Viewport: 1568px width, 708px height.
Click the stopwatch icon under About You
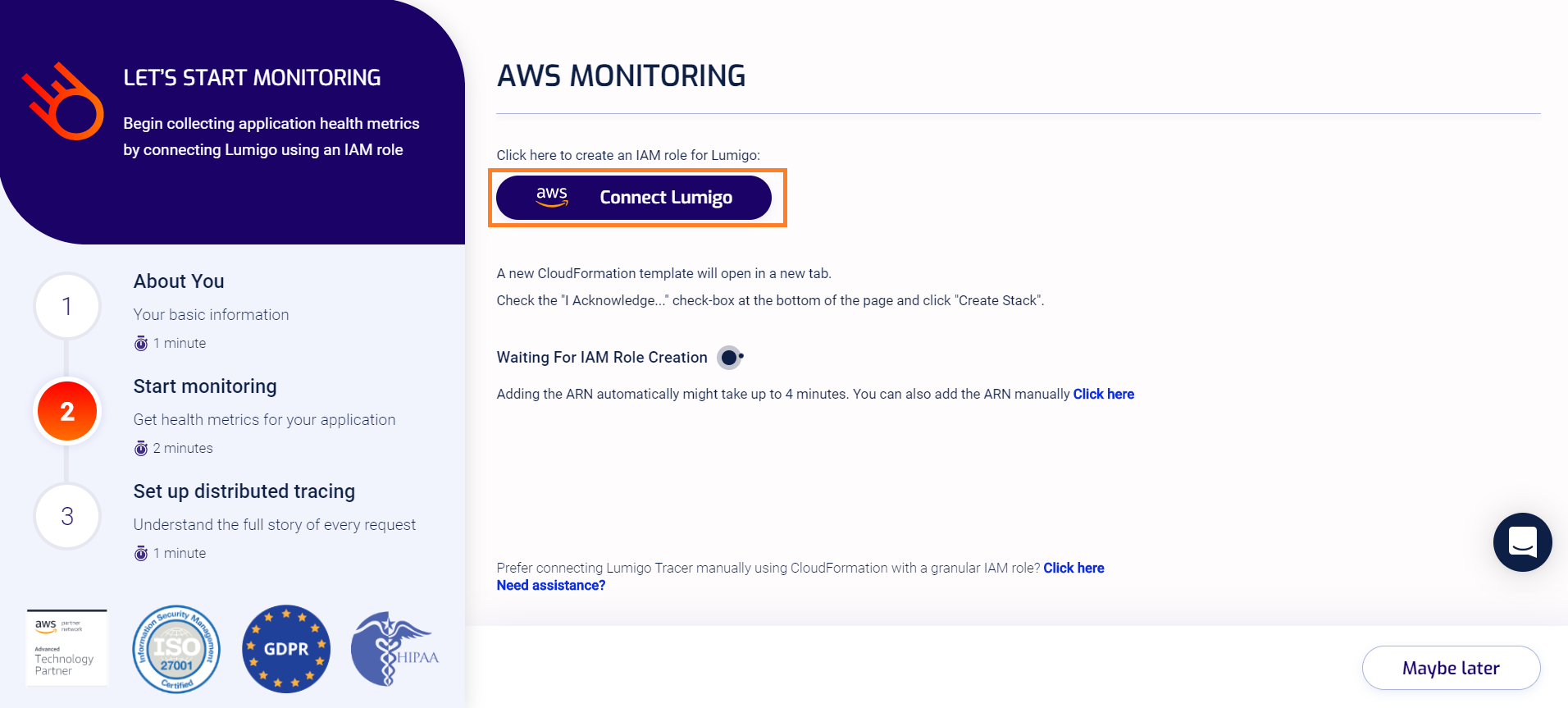pyautogui.click(x=141, y=344)
